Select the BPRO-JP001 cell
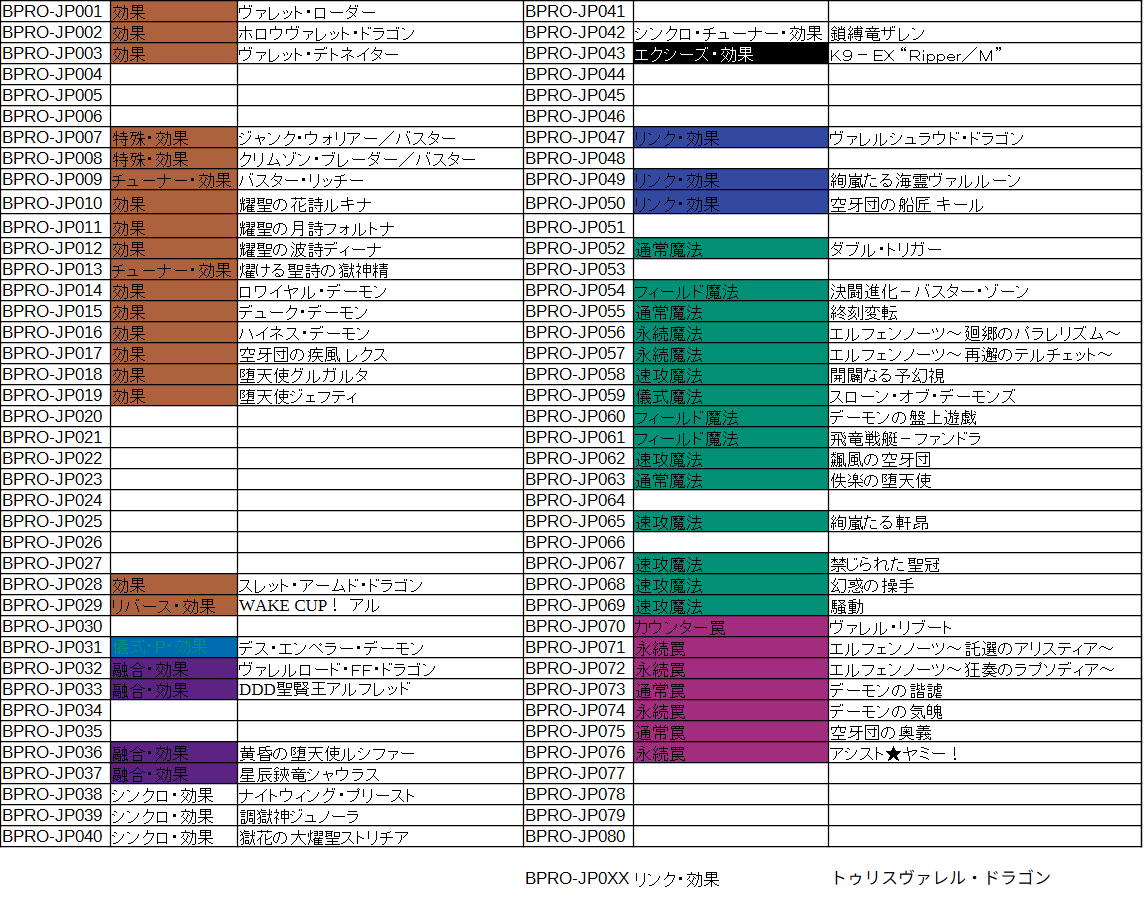Screen dimensions: 1144x902 pyautogui.click(x=55, y=12)
